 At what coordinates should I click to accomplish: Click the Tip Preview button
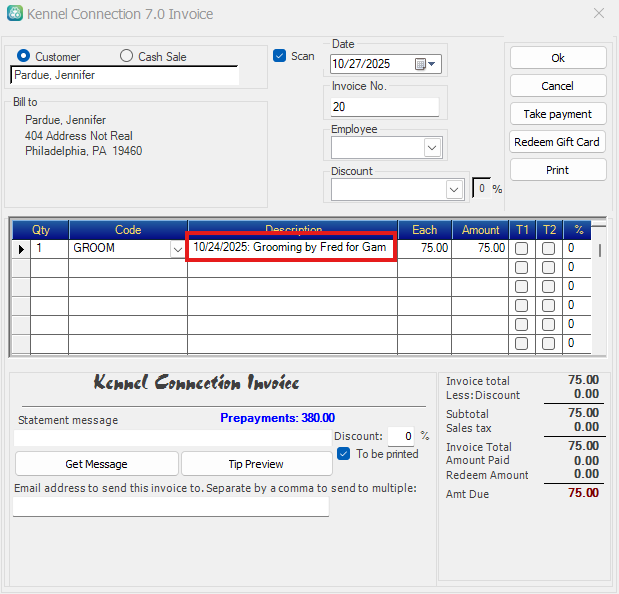coord(257,464)
